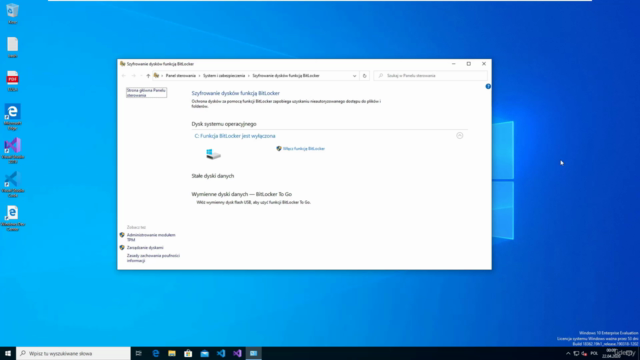Image resolution: width=640 pixels, height=360 pixels.
Task: Click the shield icon next to Włącz funkcję BitLocker
Action: point(279,149)
